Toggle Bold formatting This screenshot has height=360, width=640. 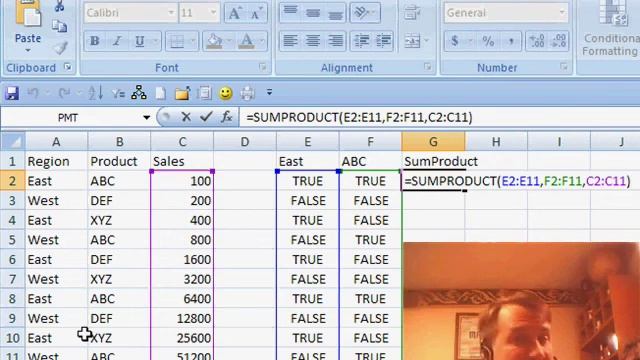pos(94,41)
